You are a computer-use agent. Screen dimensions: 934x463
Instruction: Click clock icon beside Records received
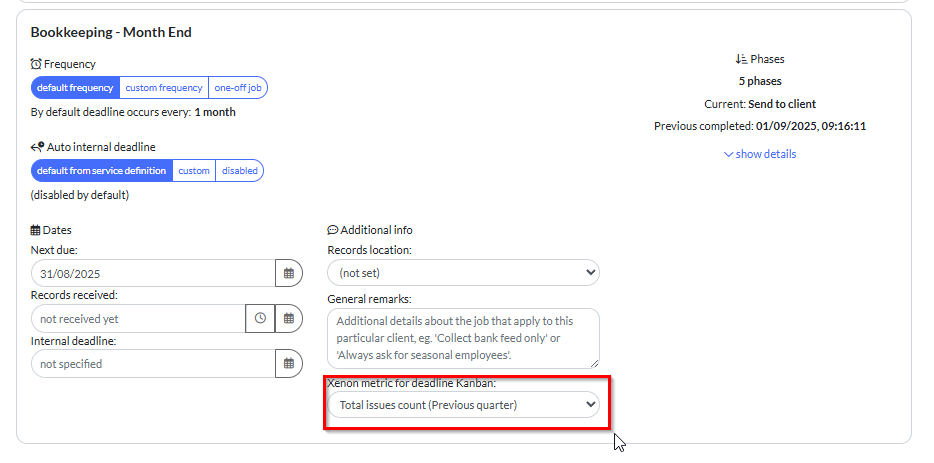pyautogui.click(x=260, y=318)
